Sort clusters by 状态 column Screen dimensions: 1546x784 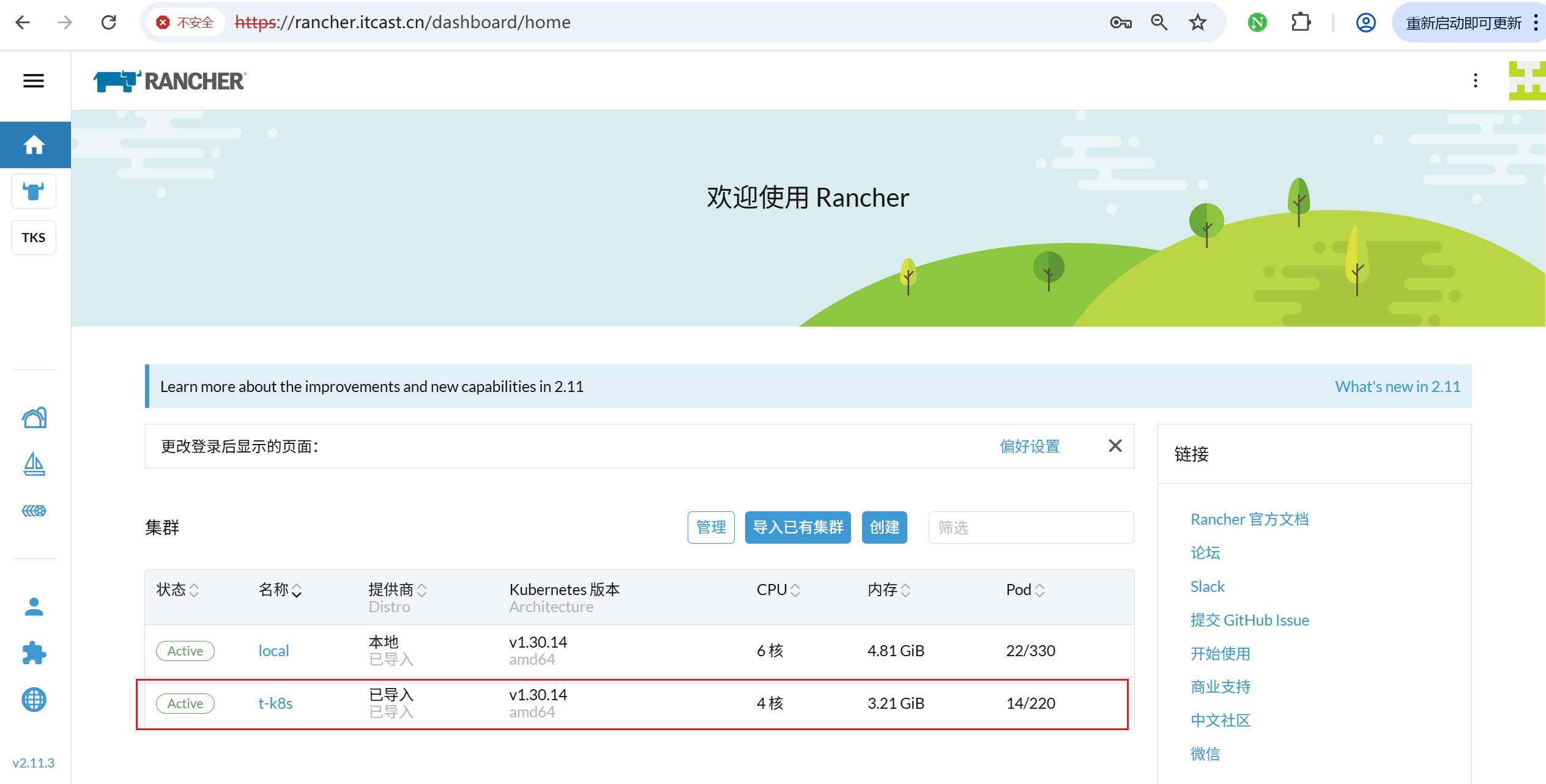point(177,590)
